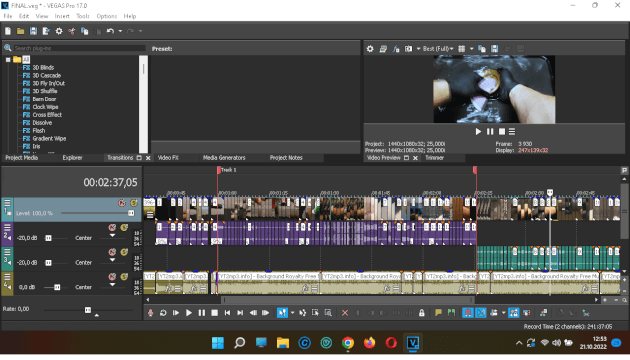The image size is (630, 360).
Task: Open Chrome from the Windows taskbar
Action: point(348,343)
